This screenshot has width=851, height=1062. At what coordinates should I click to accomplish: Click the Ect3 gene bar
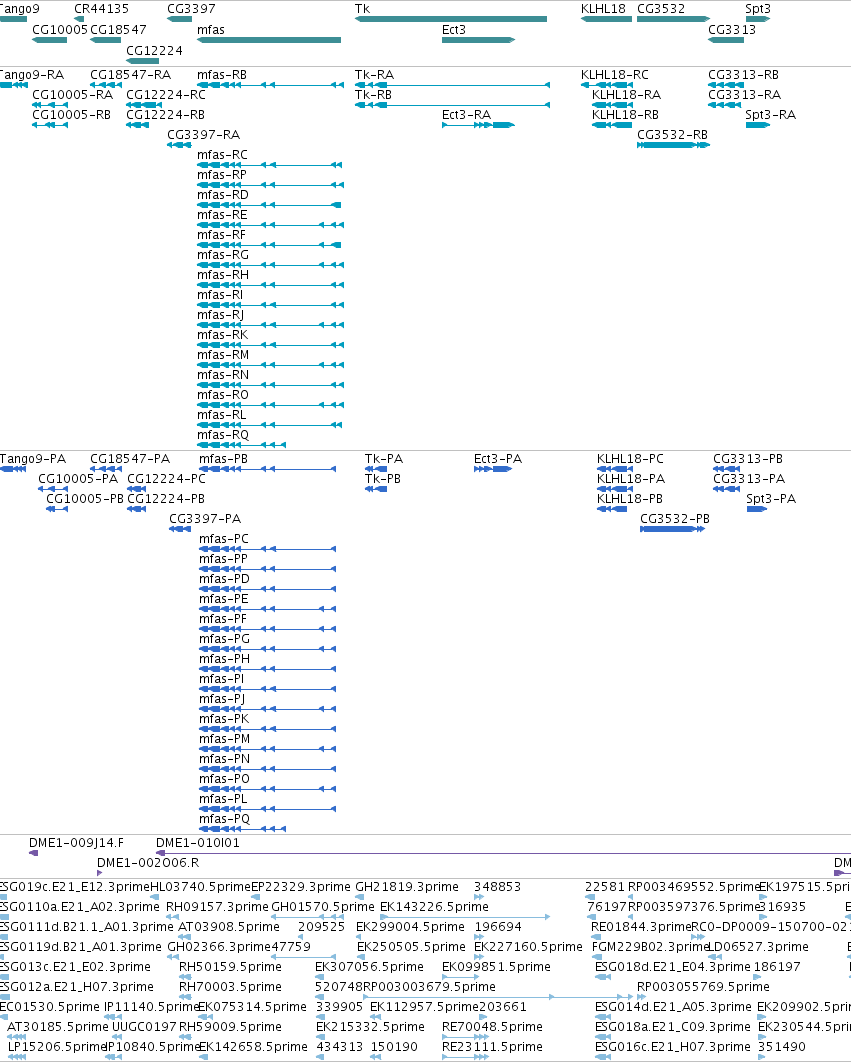point(478,40)
